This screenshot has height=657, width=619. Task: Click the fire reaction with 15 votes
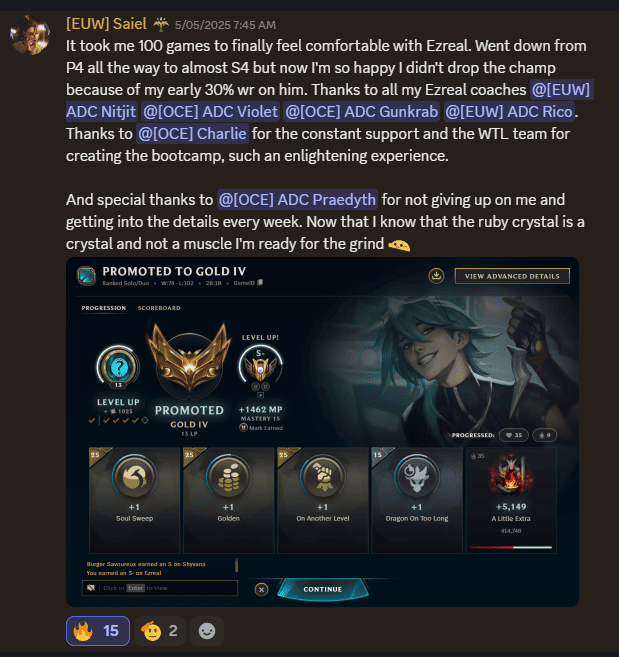(x=98, y=631)
